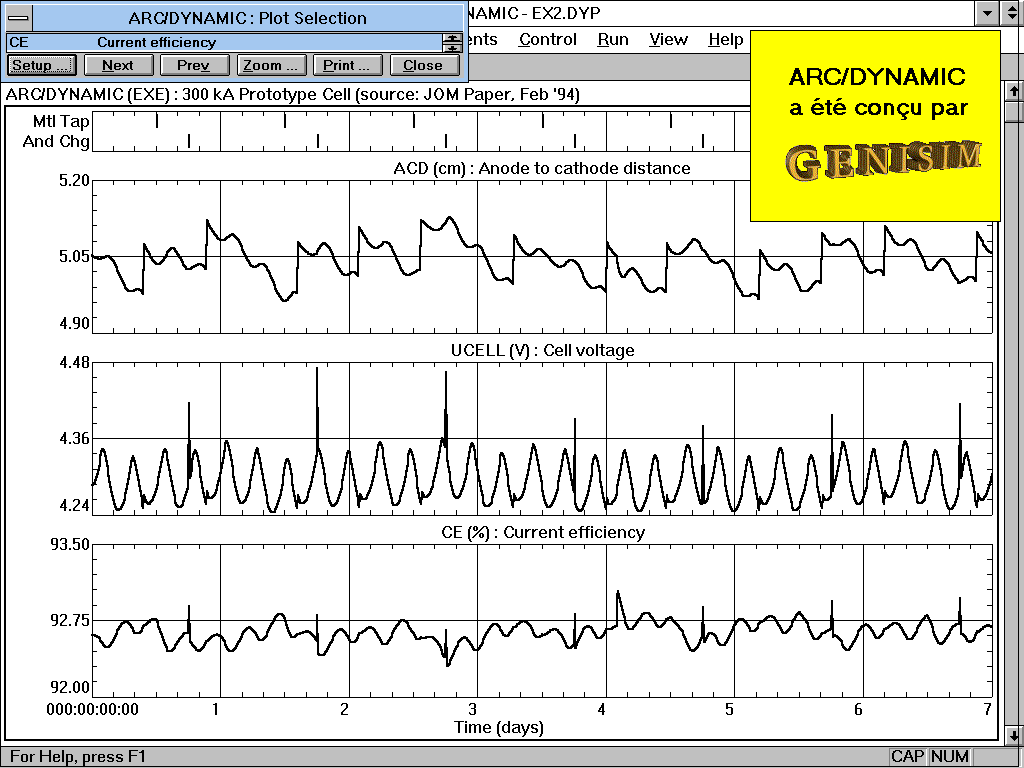Click the UCELL Cell voltage plot title
Image resolution: width=1024 pixels, height=768 pixels.
(x=543, y=351)
